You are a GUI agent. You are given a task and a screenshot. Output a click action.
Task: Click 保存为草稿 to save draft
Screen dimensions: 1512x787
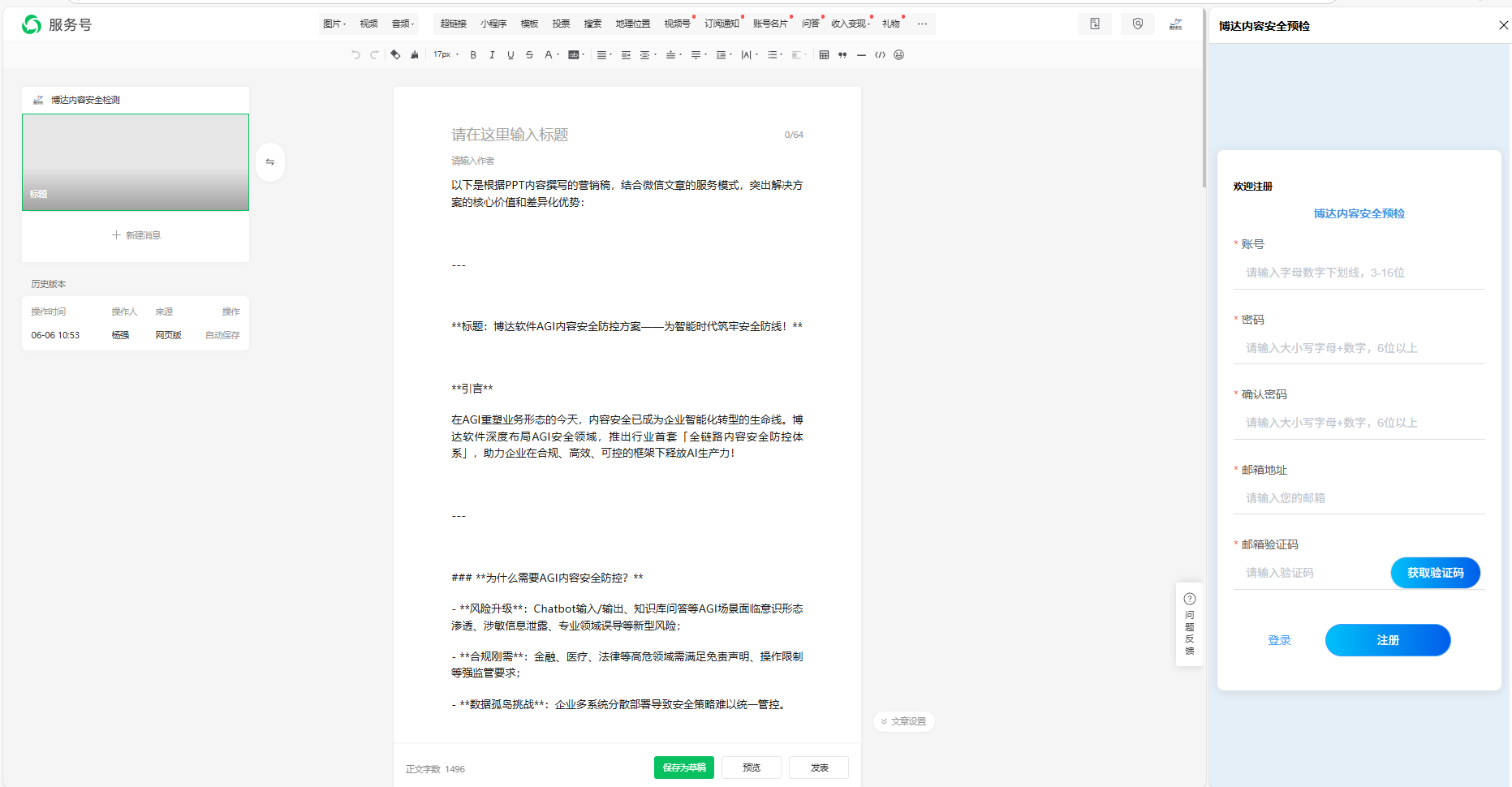[683, 767]
